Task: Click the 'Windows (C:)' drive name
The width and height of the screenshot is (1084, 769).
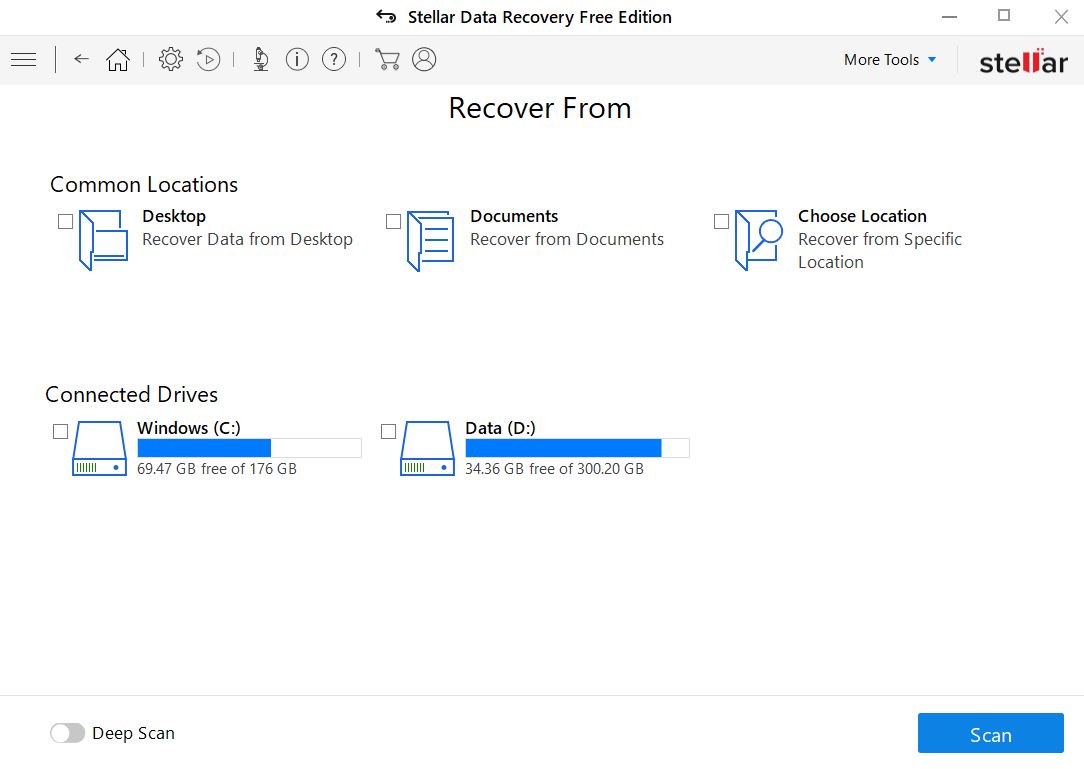Action: pos(189,428)
